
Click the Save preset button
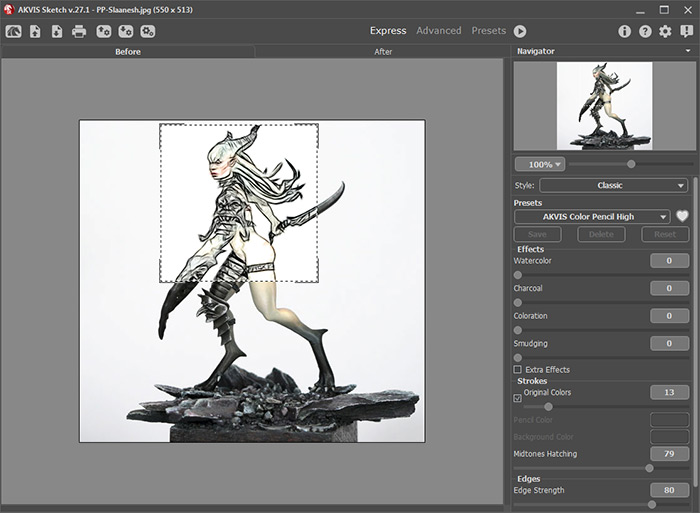coord(538,234)
